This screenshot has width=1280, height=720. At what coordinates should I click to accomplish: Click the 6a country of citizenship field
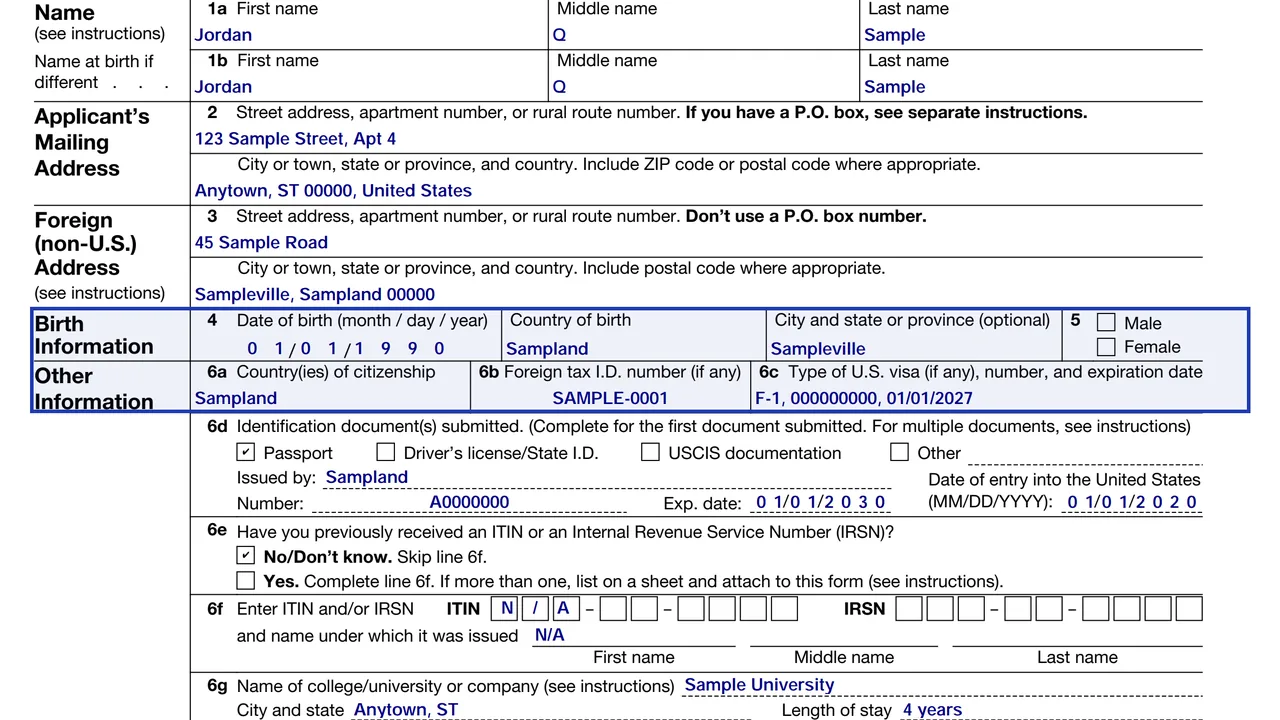pos(331,398)
